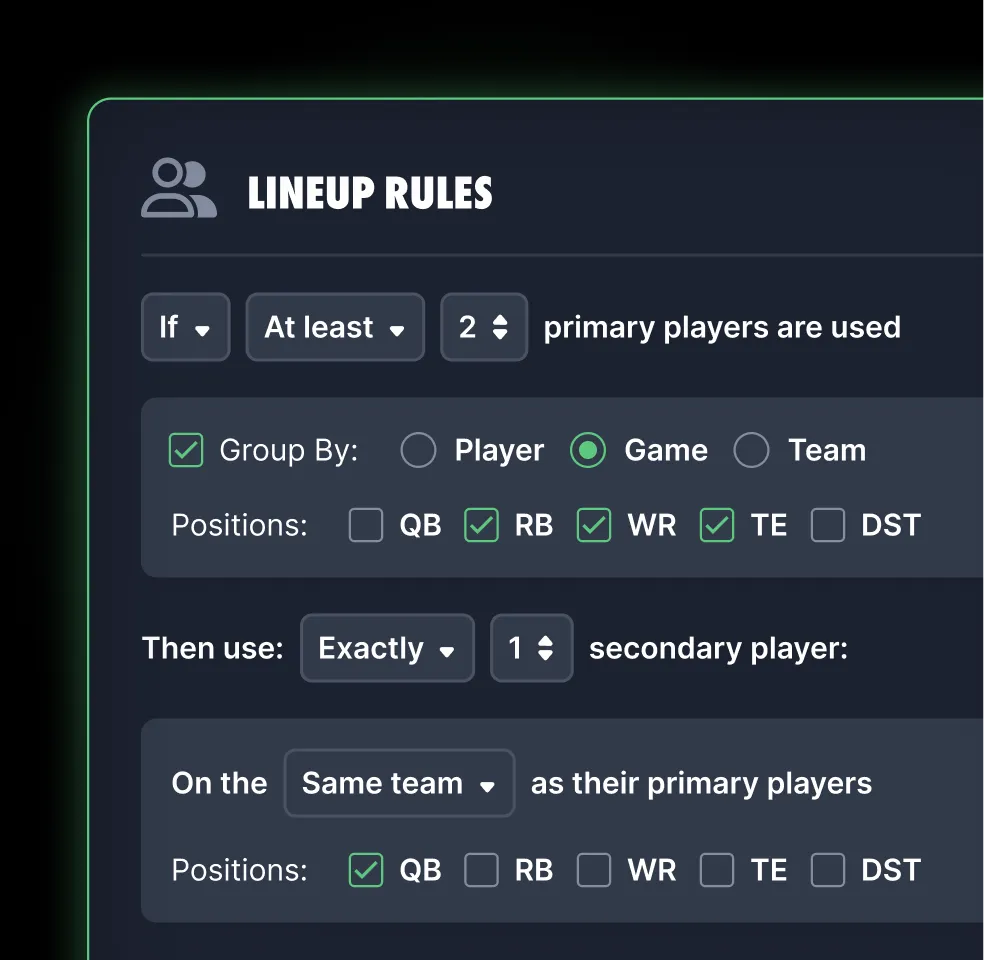Image resolution: width=984 pixels, height=960 pixels.
Task: Toggle the Group By checkbox
Action: tap(185, 451)
